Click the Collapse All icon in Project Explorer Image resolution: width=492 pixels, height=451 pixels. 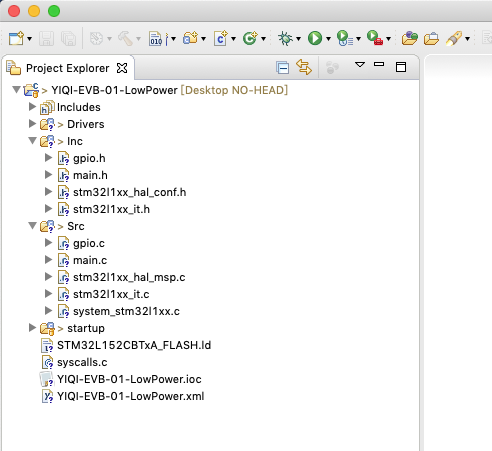coord(282,68)
